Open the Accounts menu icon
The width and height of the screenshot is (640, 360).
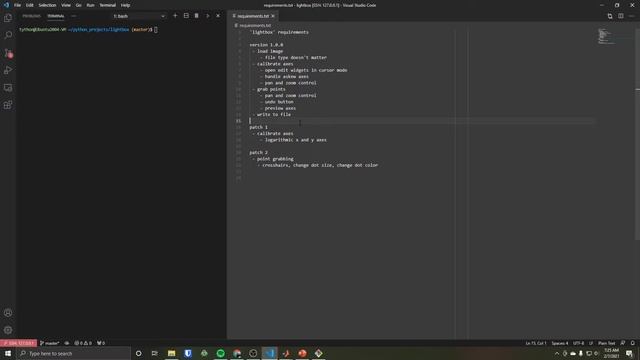pos(8,313)
